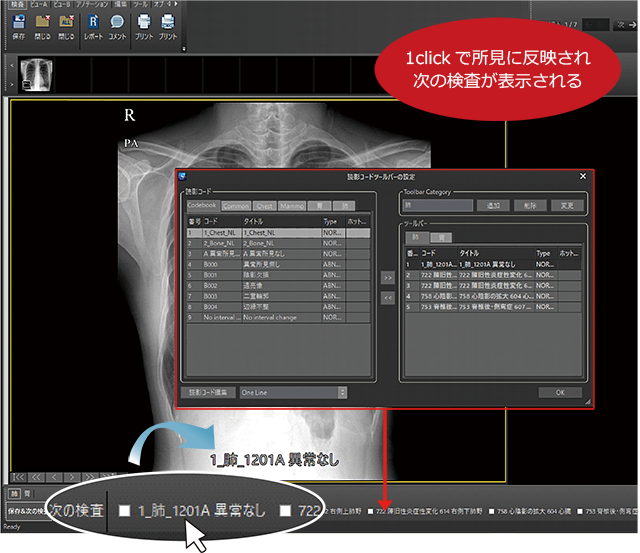
Task: Select the chest X-ray thumbnail
Action: (x=36, y=73)
